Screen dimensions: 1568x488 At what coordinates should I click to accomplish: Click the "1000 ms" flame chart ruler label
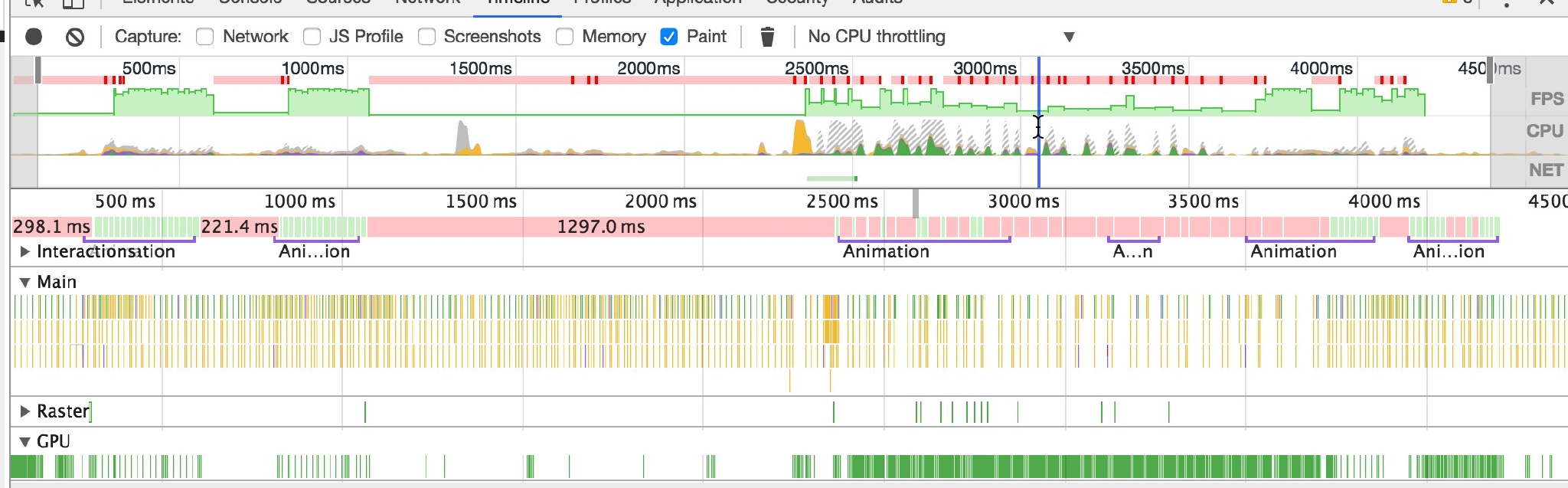point(299,201)
